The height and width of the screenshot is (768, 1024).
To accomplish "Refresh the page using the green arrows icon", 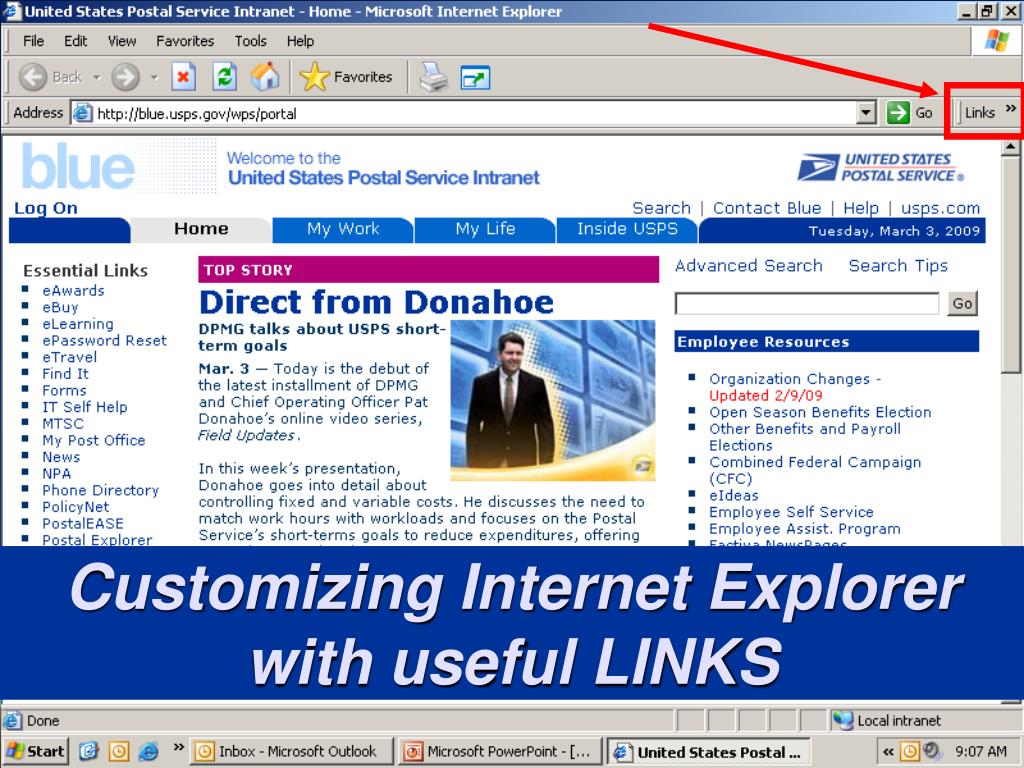I will (224, 77).
